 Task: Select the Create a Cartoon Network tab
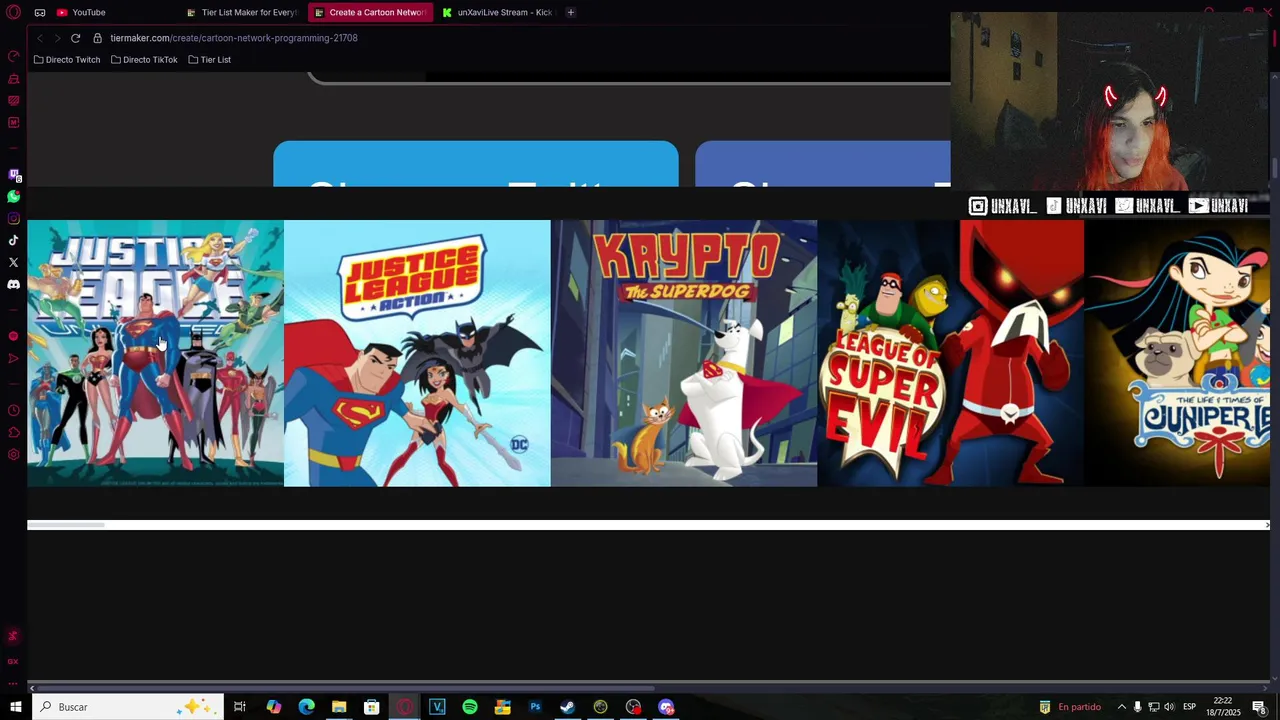pos(369,12)
